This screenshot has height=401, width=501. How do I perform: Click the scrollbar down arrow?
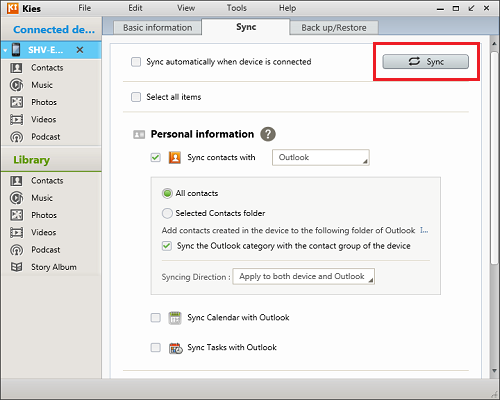(x=494, y=371)
